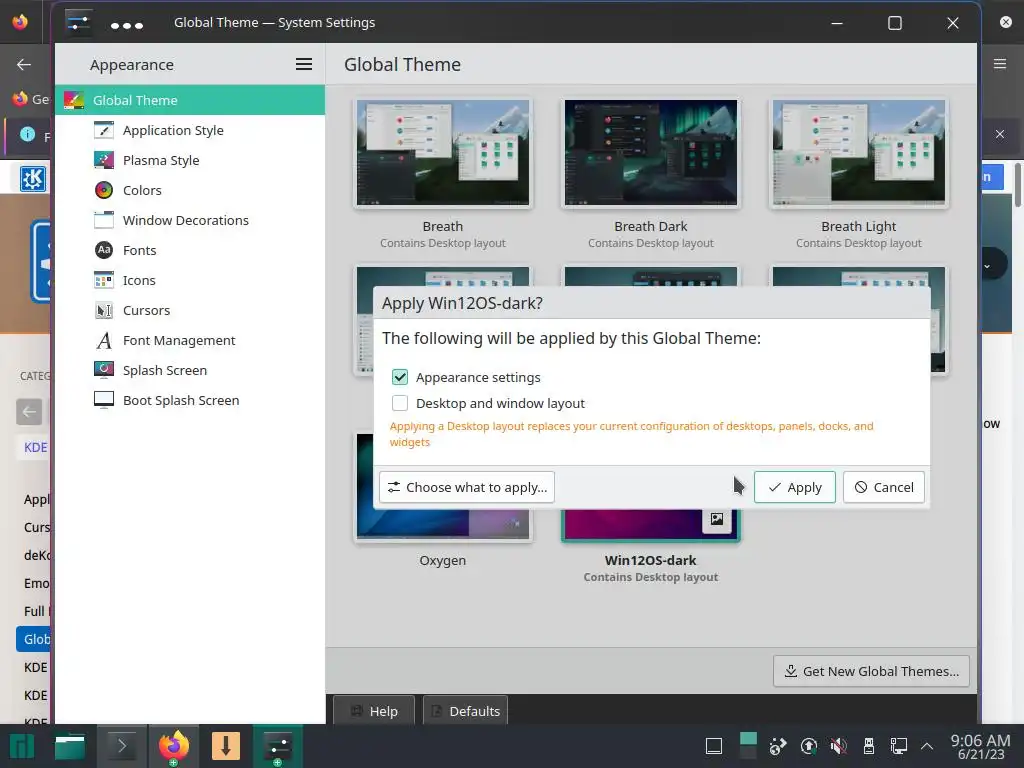This screenshot has width=1024, height=768.
Task: Click System Settings sliders icon in titlebar
Action: pyautogui.click(x=78, y=22)
